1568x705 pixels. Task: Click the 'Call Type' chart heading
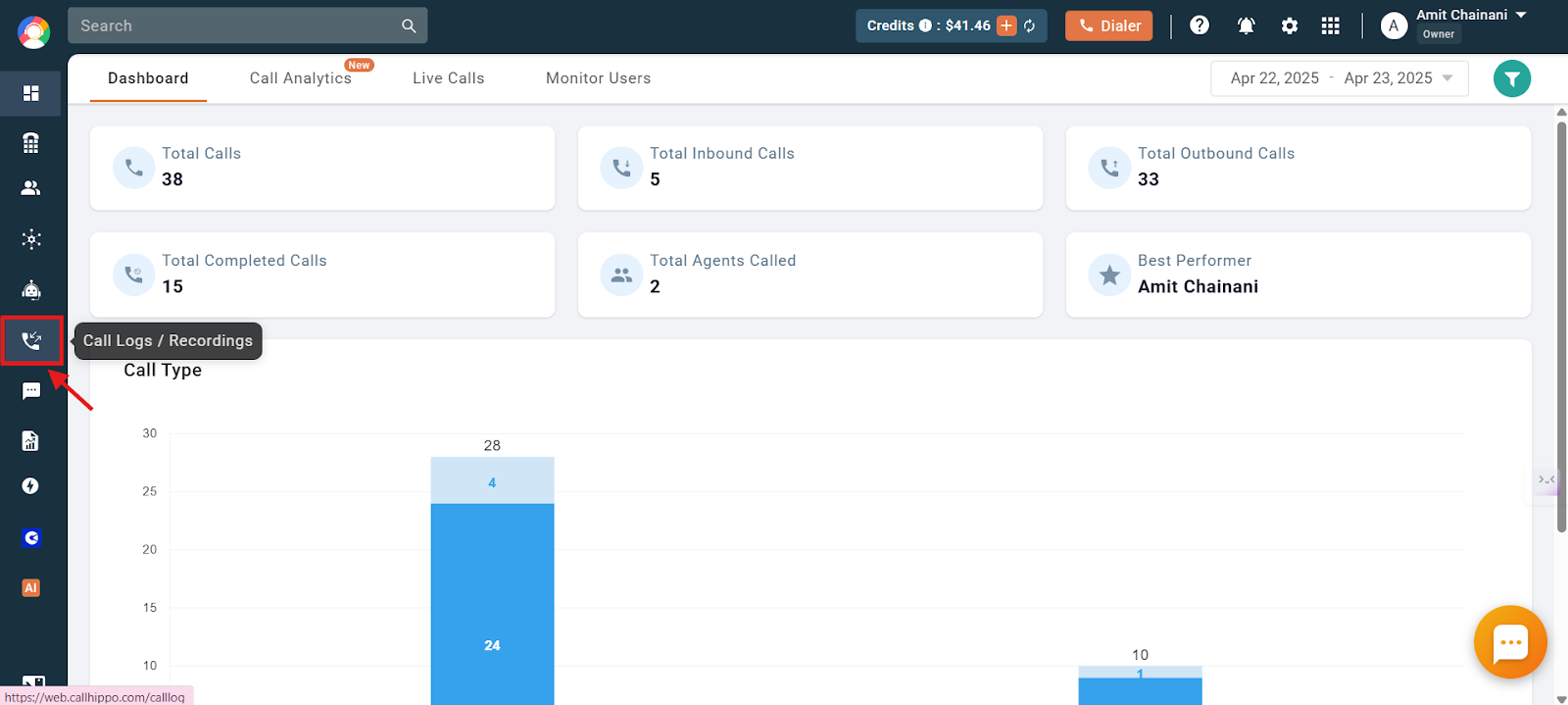pos(163,370)
